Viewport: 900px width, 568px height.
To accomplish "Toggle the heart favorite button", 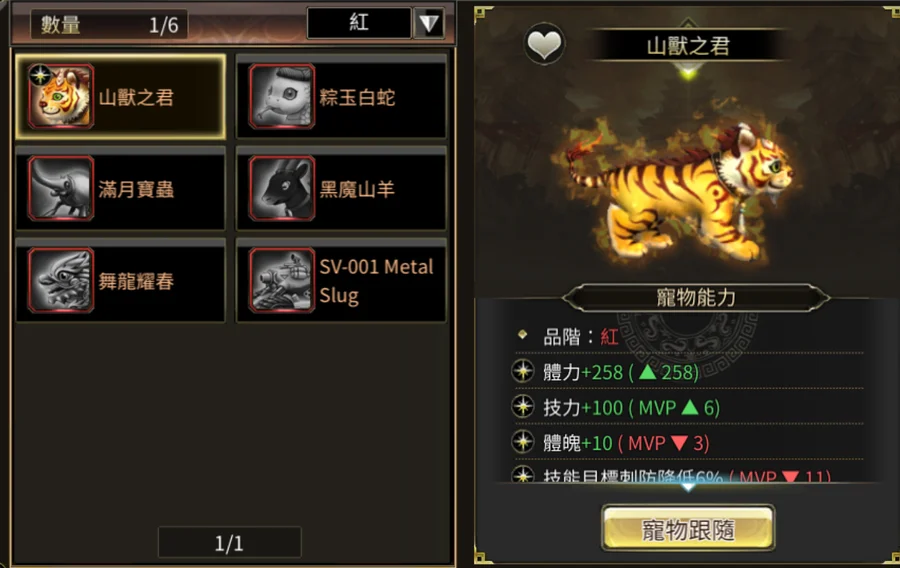I will coord(544,44).
